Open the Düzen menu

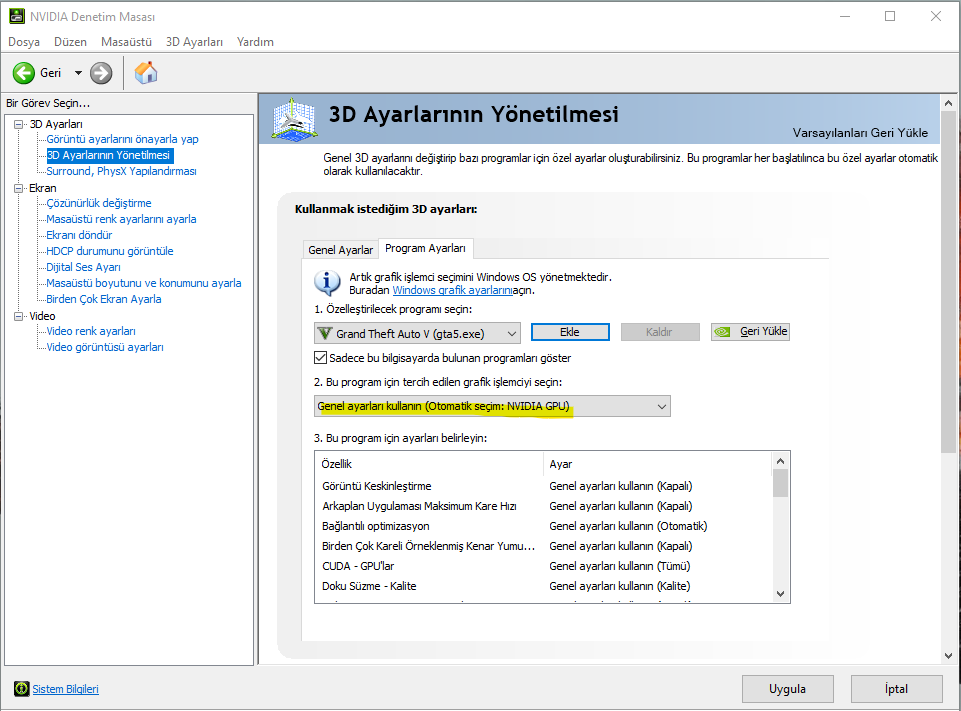point(70,42)
